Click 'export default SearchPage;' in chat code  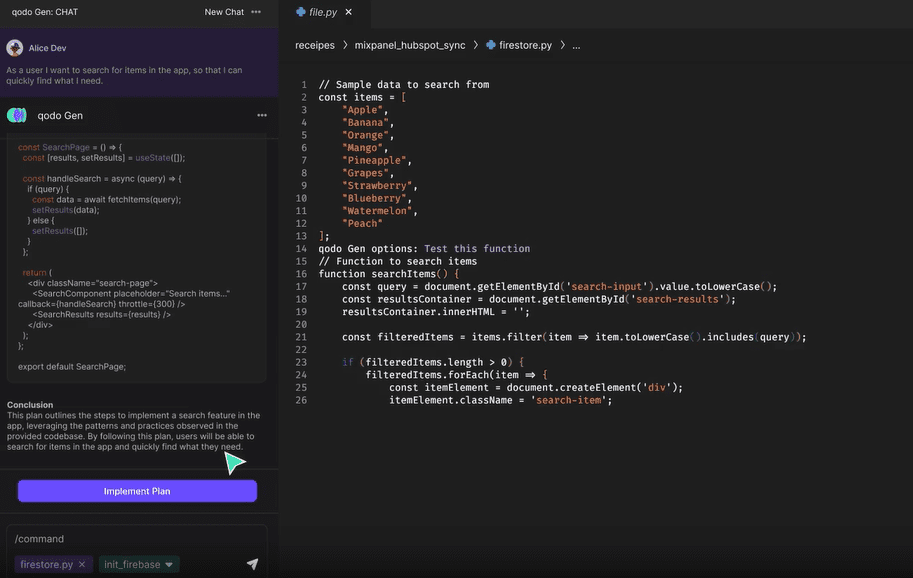(x=72, y=367)
